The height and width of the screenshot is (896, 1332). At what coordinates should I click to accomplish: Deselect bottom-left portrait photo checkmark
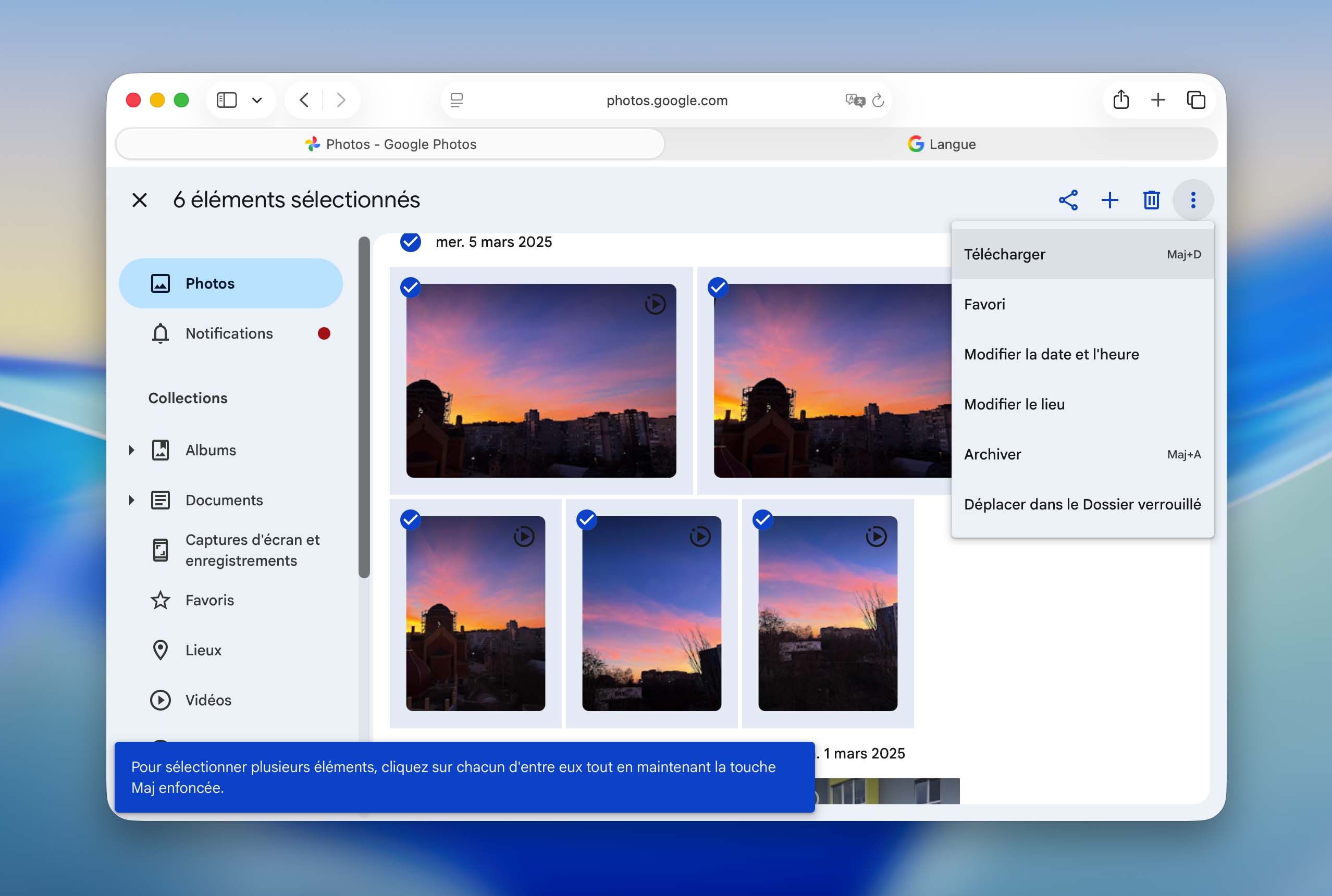[411, 519]
